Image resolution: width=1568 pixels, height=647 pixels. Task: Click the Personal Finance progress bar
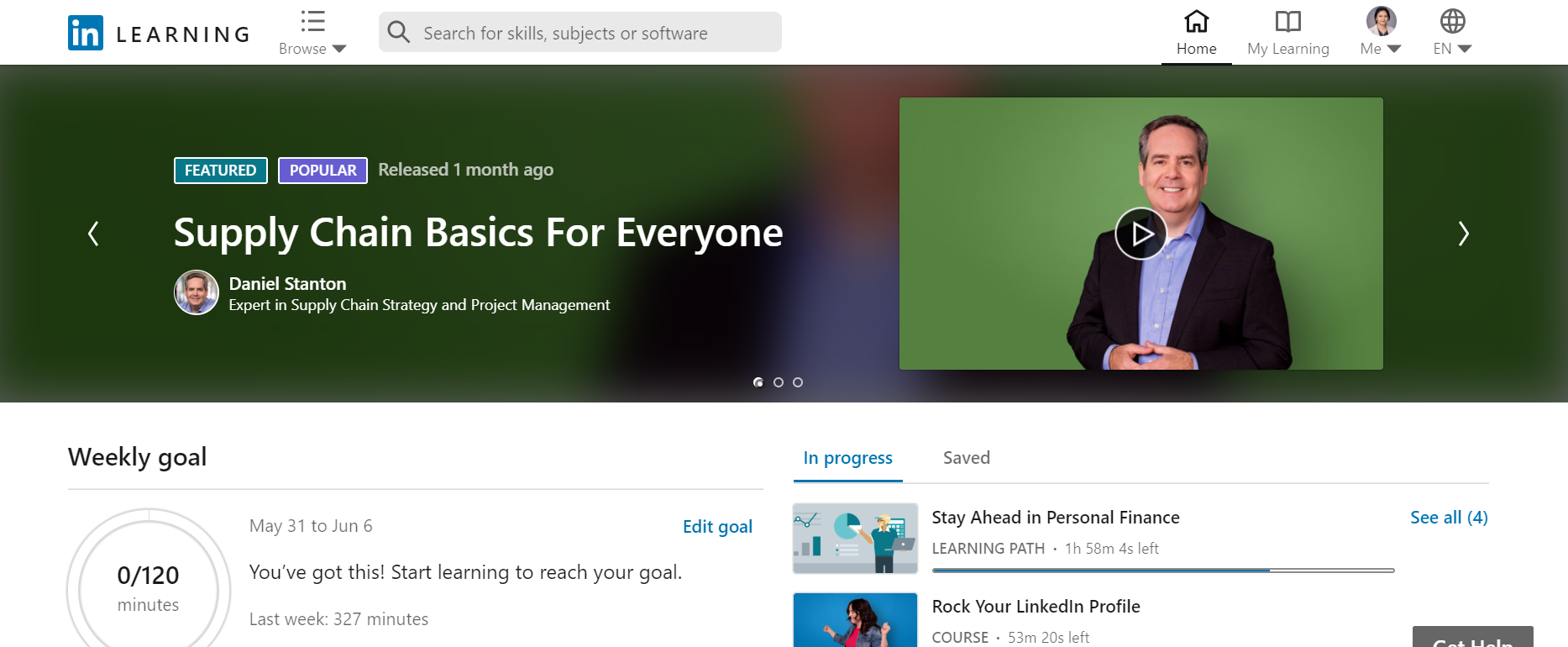(x=1163, y=571)
